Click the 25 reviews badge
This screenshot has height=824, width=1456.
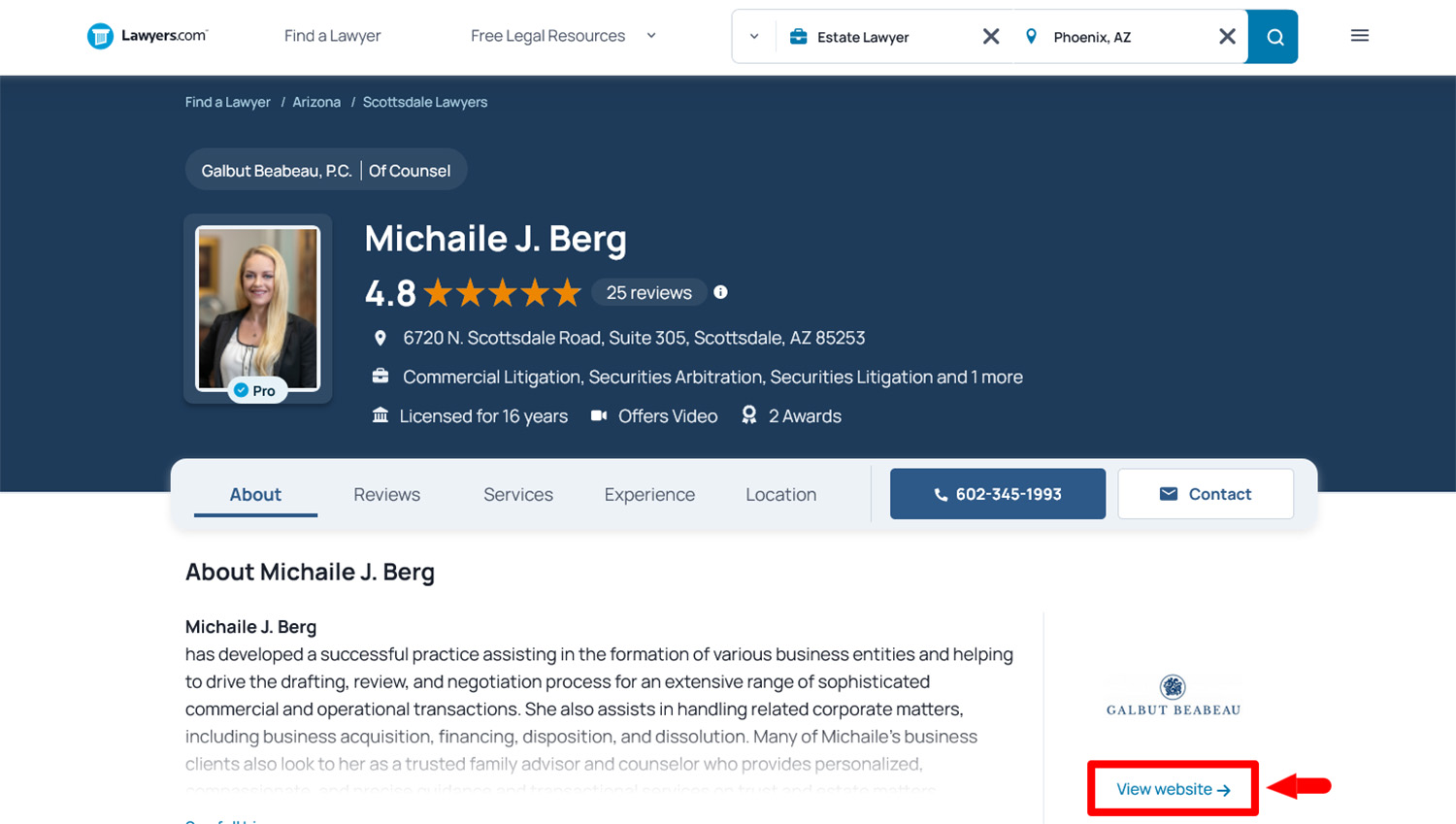click(x=648, y=292)
